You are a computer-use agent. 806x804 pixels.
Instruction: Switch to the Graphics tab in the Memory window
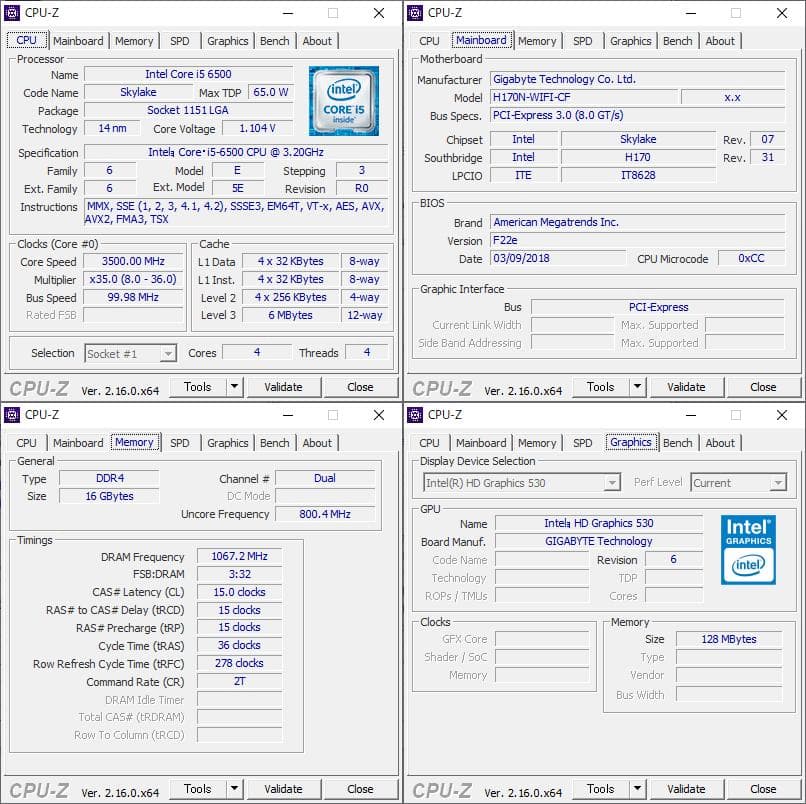[x=227, y=443]
